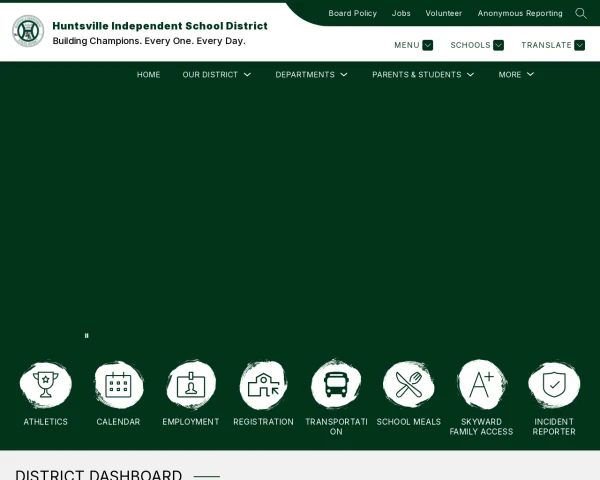Screen dimensions: 600x480
Task: Open the Volunteer link
Action: [443, 13]
